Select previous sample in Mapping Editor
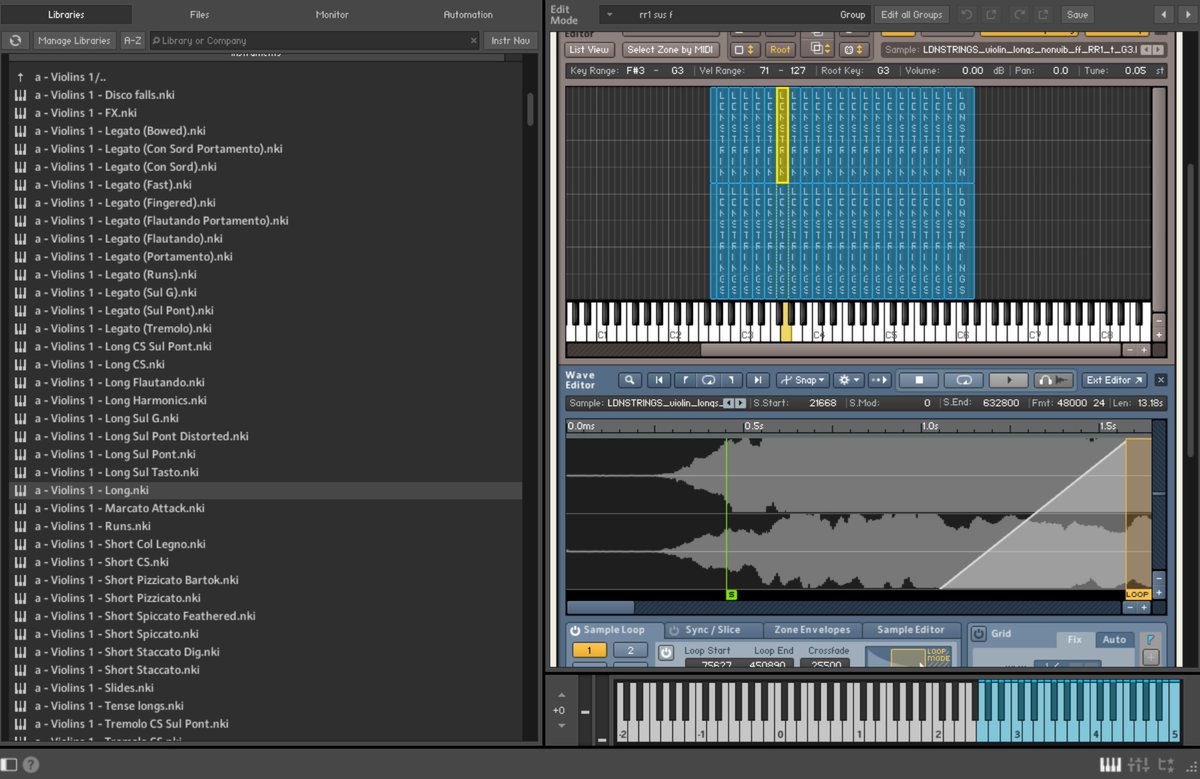 (1147, 50)
